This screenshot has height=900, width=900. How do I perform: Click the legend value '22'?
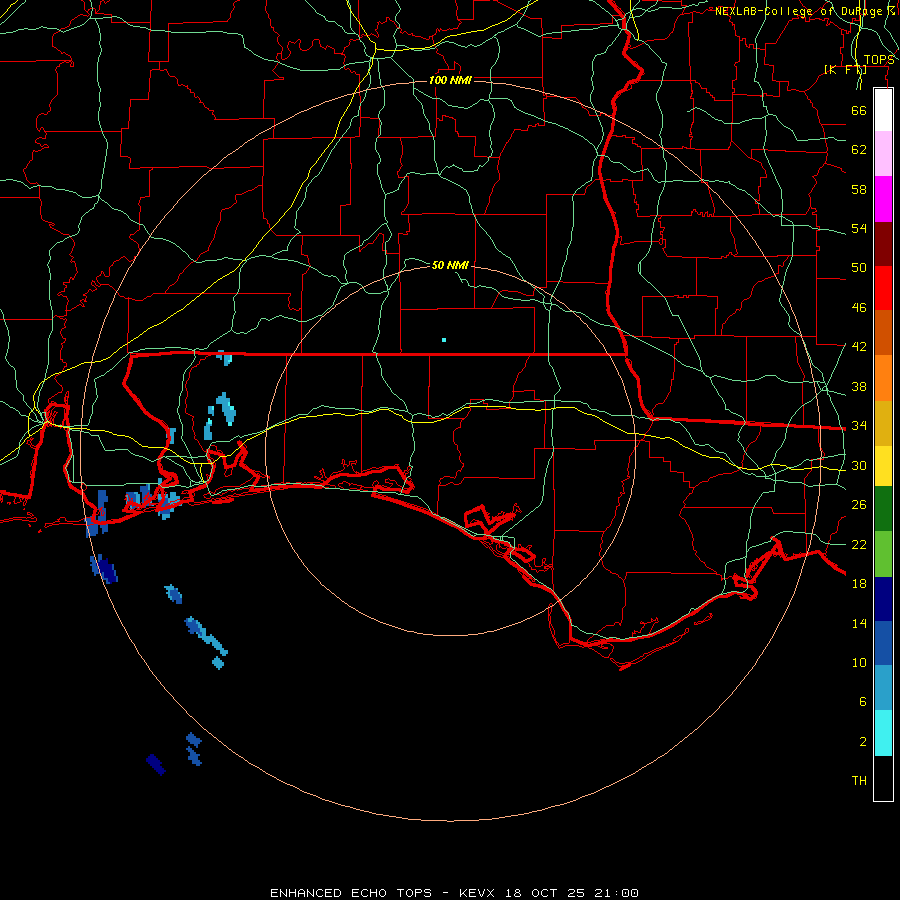coord(859,544)
